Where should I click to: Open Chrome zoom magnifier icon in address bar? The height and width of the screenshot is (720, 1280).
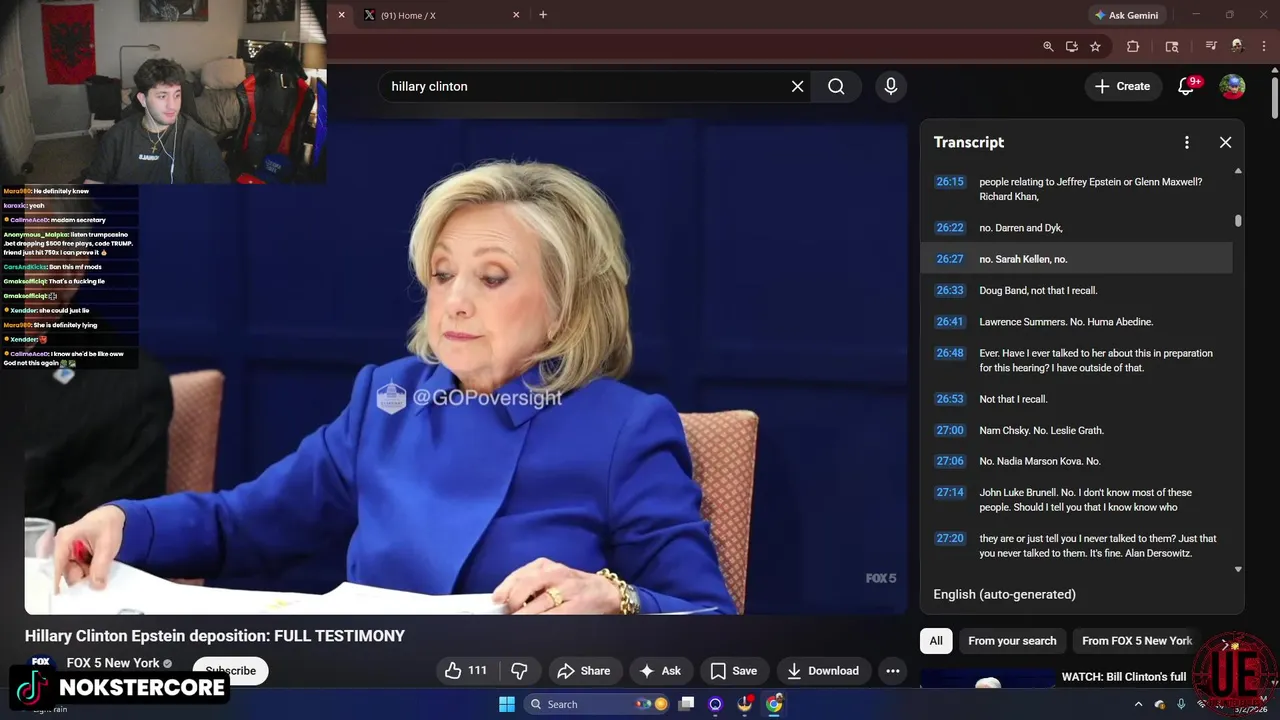click(x=1048, y=46)
